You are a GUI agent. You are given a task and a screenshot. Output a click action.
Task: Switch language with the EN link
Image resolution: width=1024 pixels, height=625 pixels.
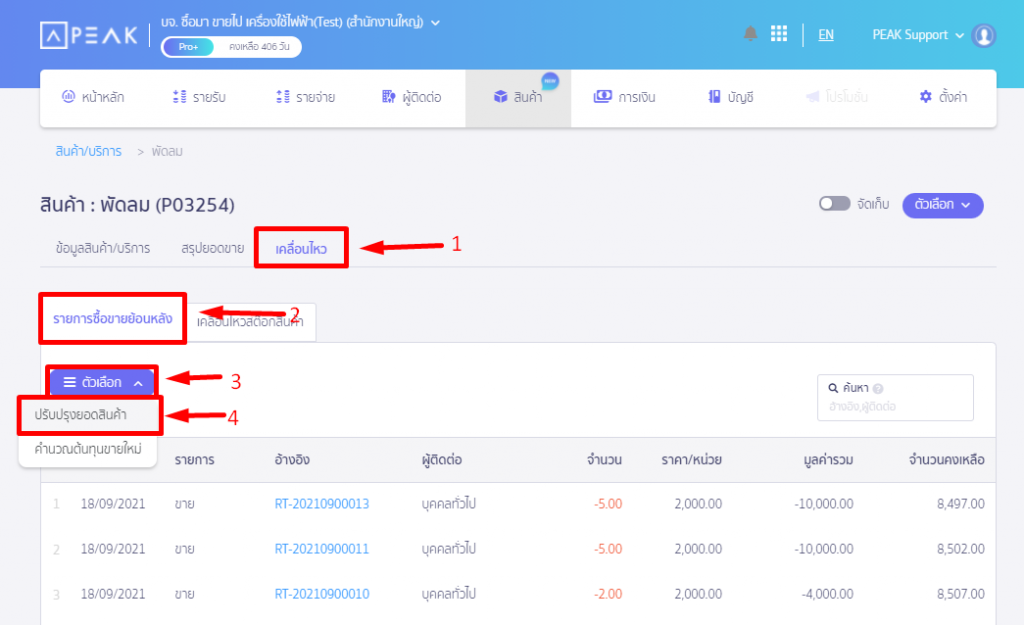pos(825,35)
